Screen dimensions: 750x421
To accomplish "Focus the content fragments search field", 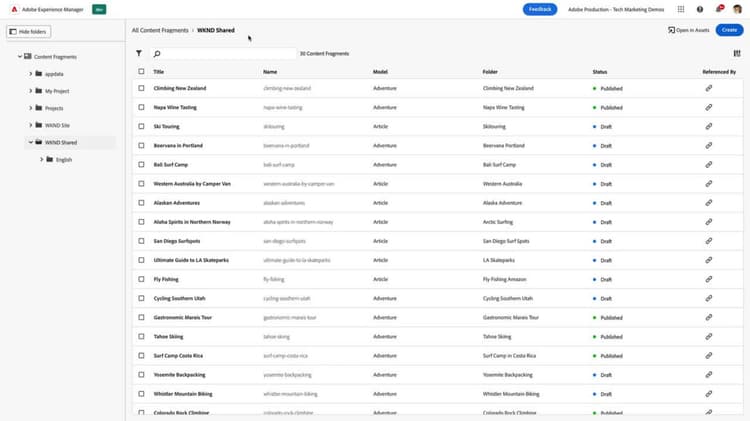I will tap(223, 54).
